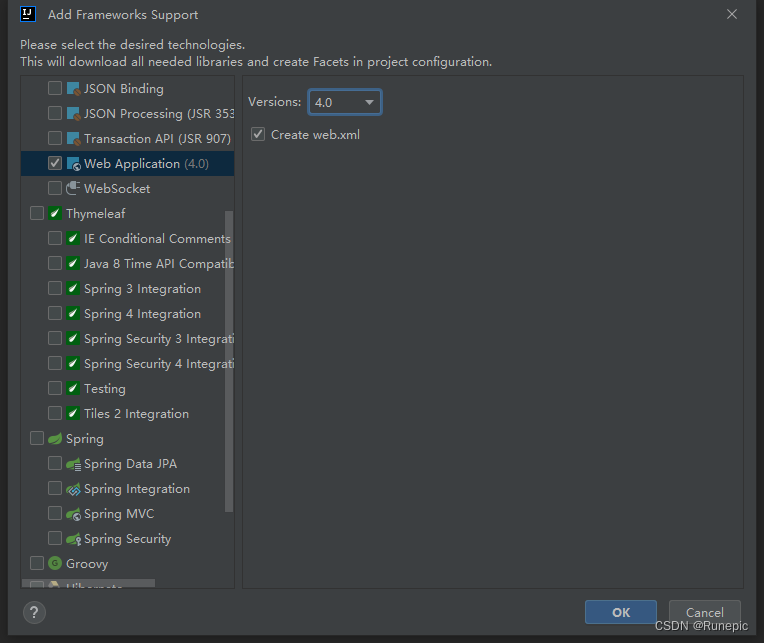Uncheck the Web Application checkbox
The width and height of the screenshot is (764, 643).
coord(55,163)
